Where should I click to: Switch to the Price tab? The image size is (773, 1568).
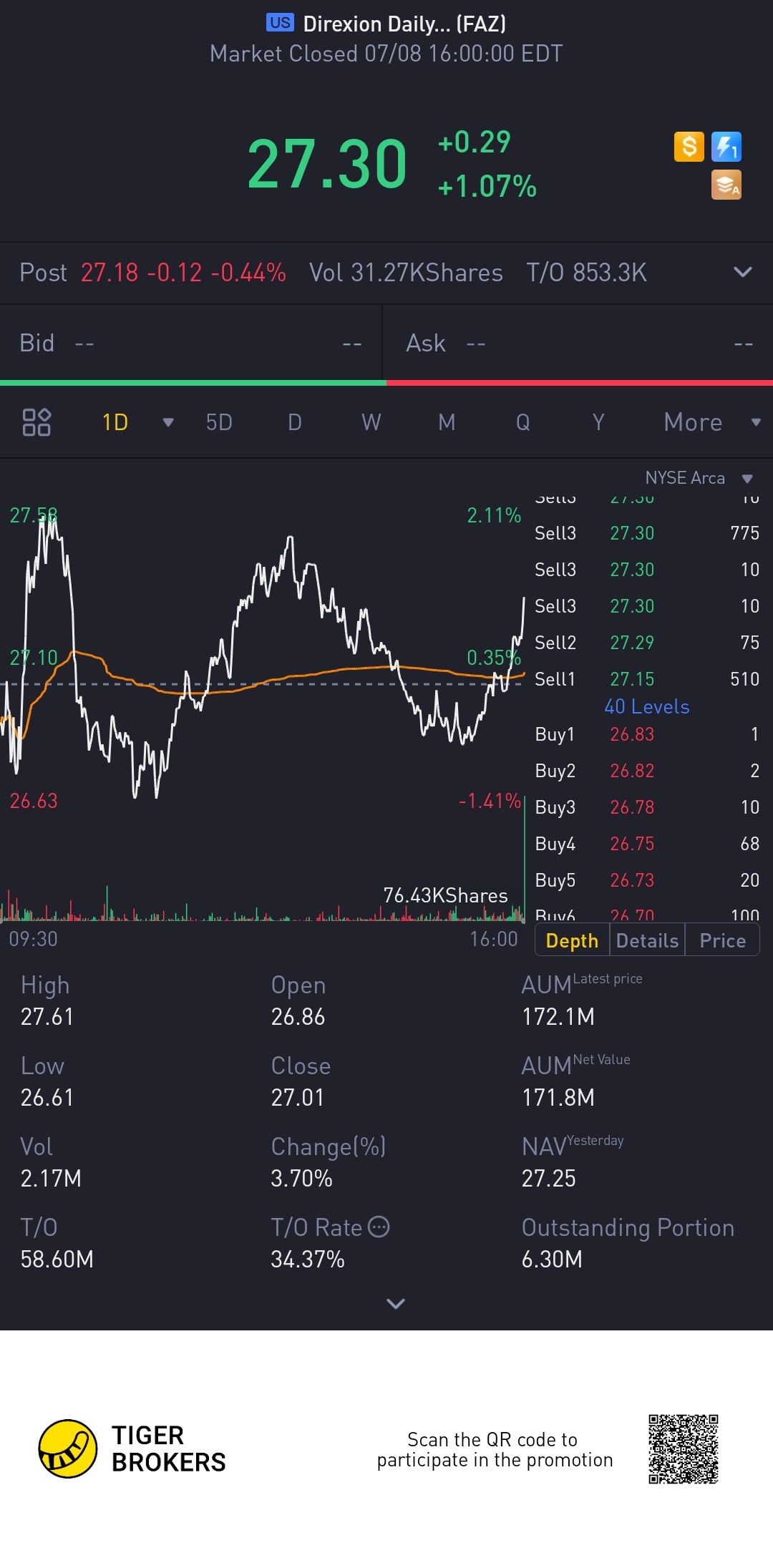coord(722,940)
